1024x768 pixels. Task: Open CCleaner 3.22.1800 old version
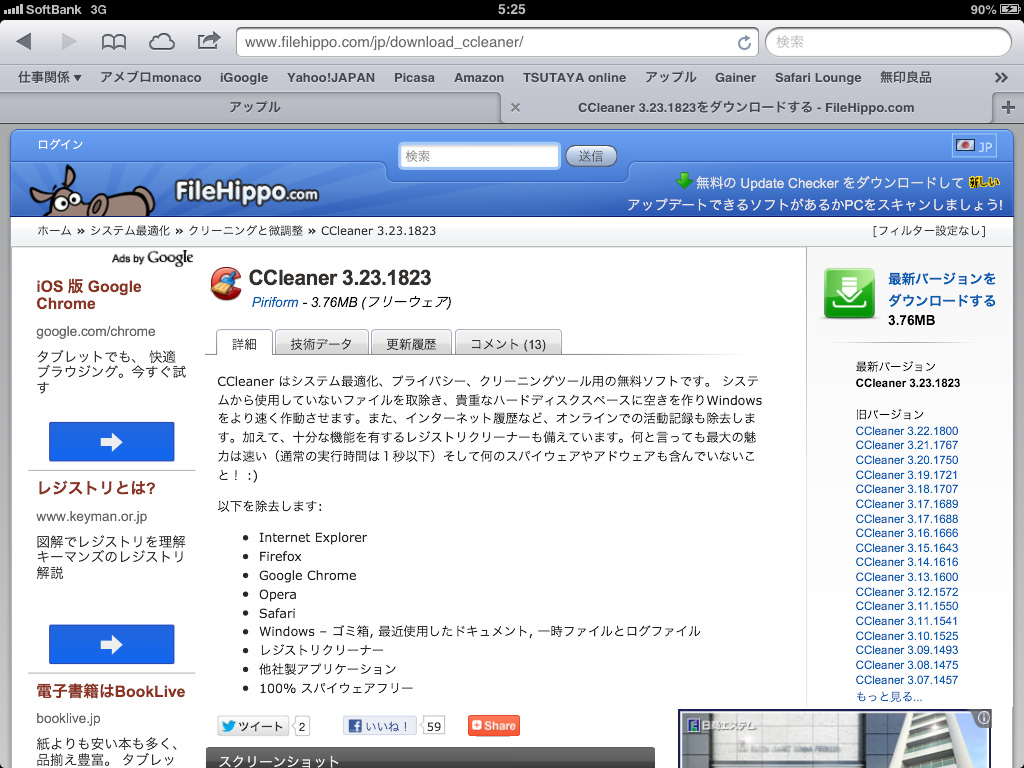(x=907, y=431)
